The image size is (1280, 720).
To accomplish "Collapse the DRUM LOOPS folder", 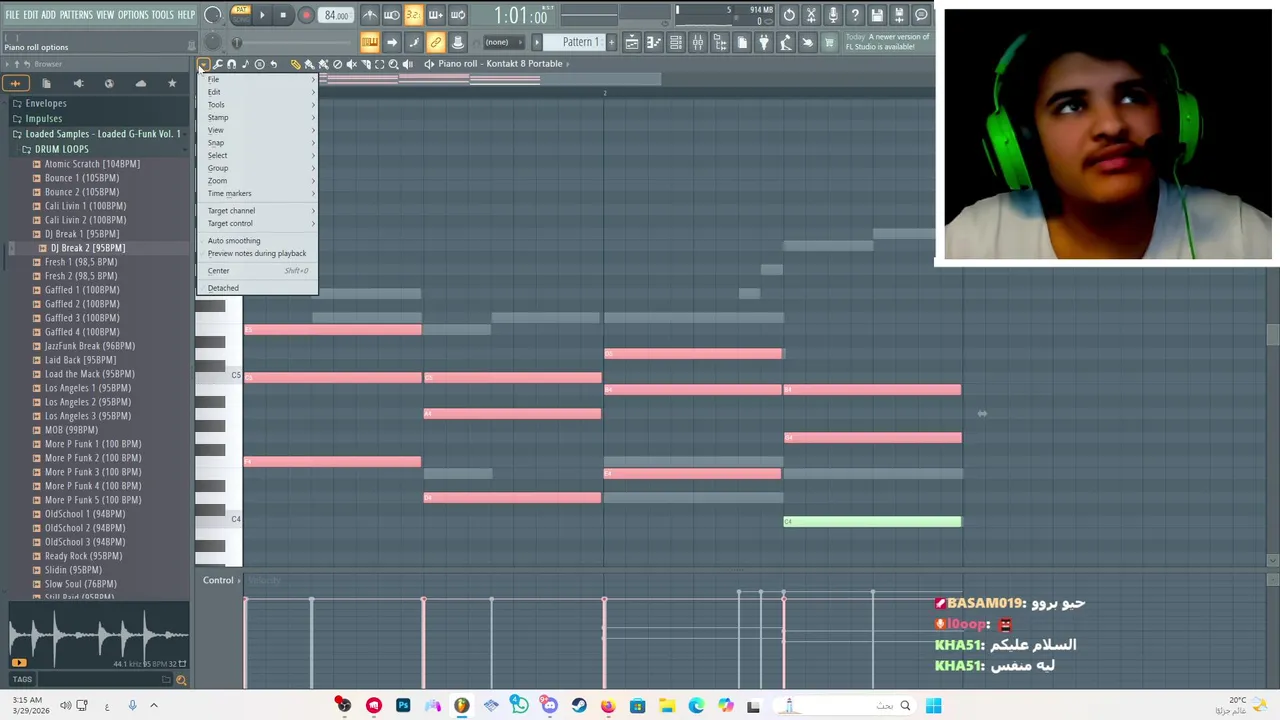I will coord(61,149).
